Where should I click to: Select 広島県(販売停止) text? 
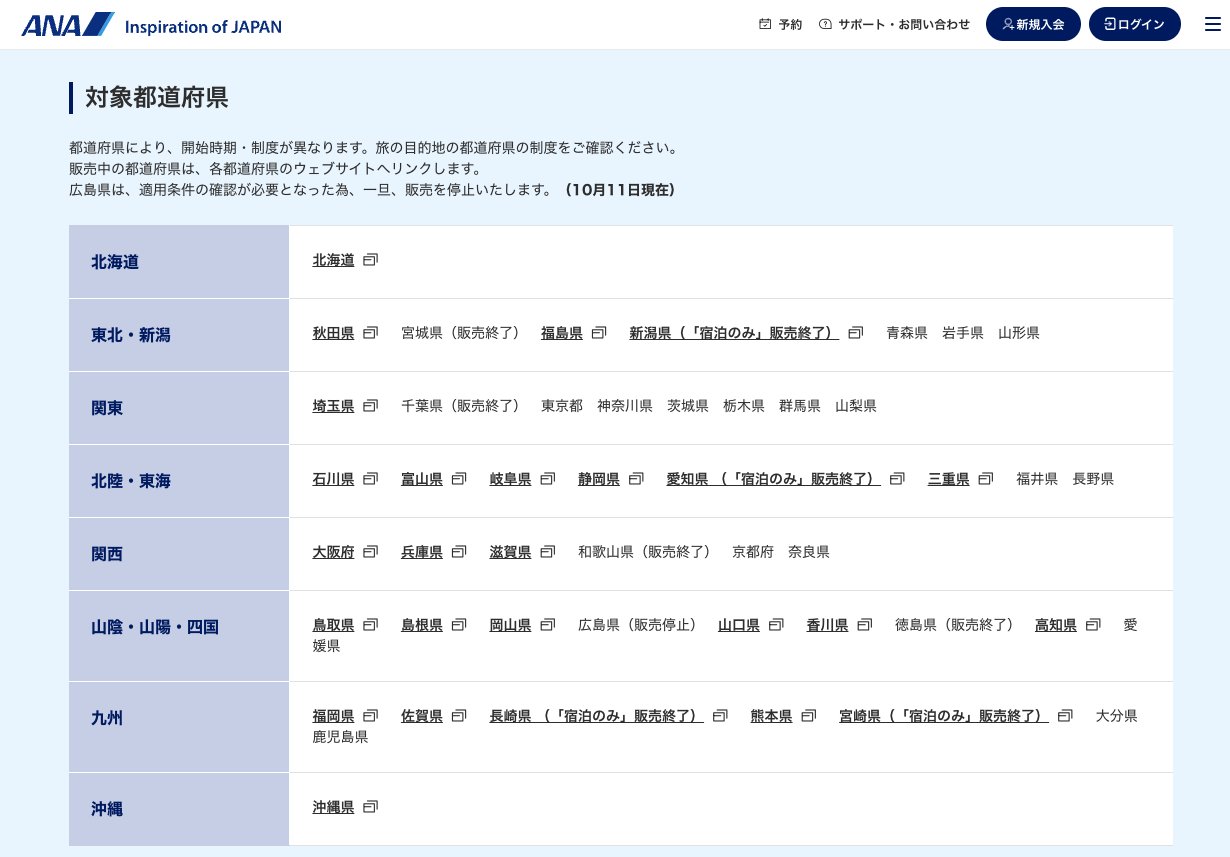point(638,625)
